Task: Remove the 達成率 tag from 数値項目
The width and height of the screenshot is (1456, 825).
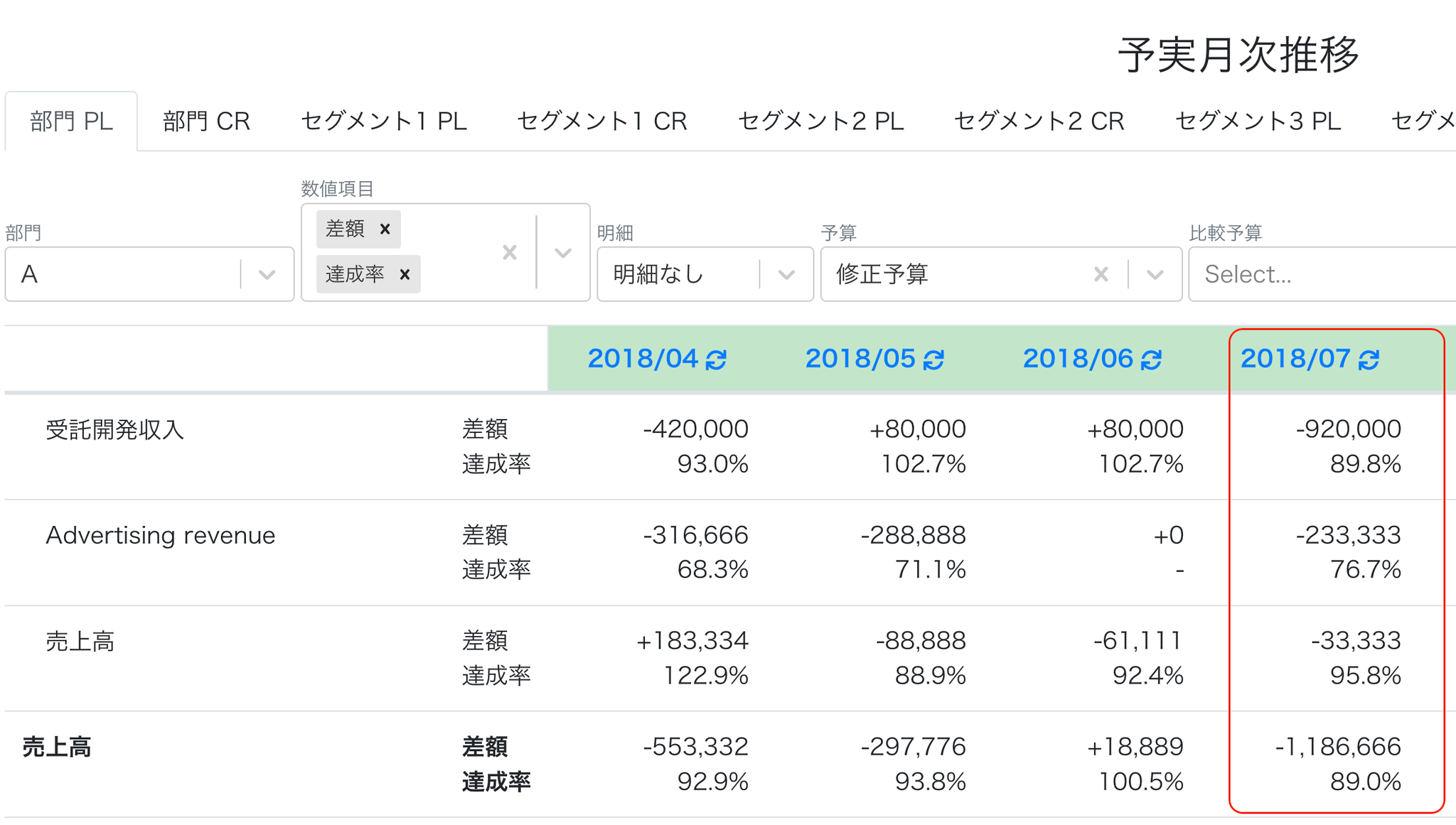Action: click(x=405, y=274)
